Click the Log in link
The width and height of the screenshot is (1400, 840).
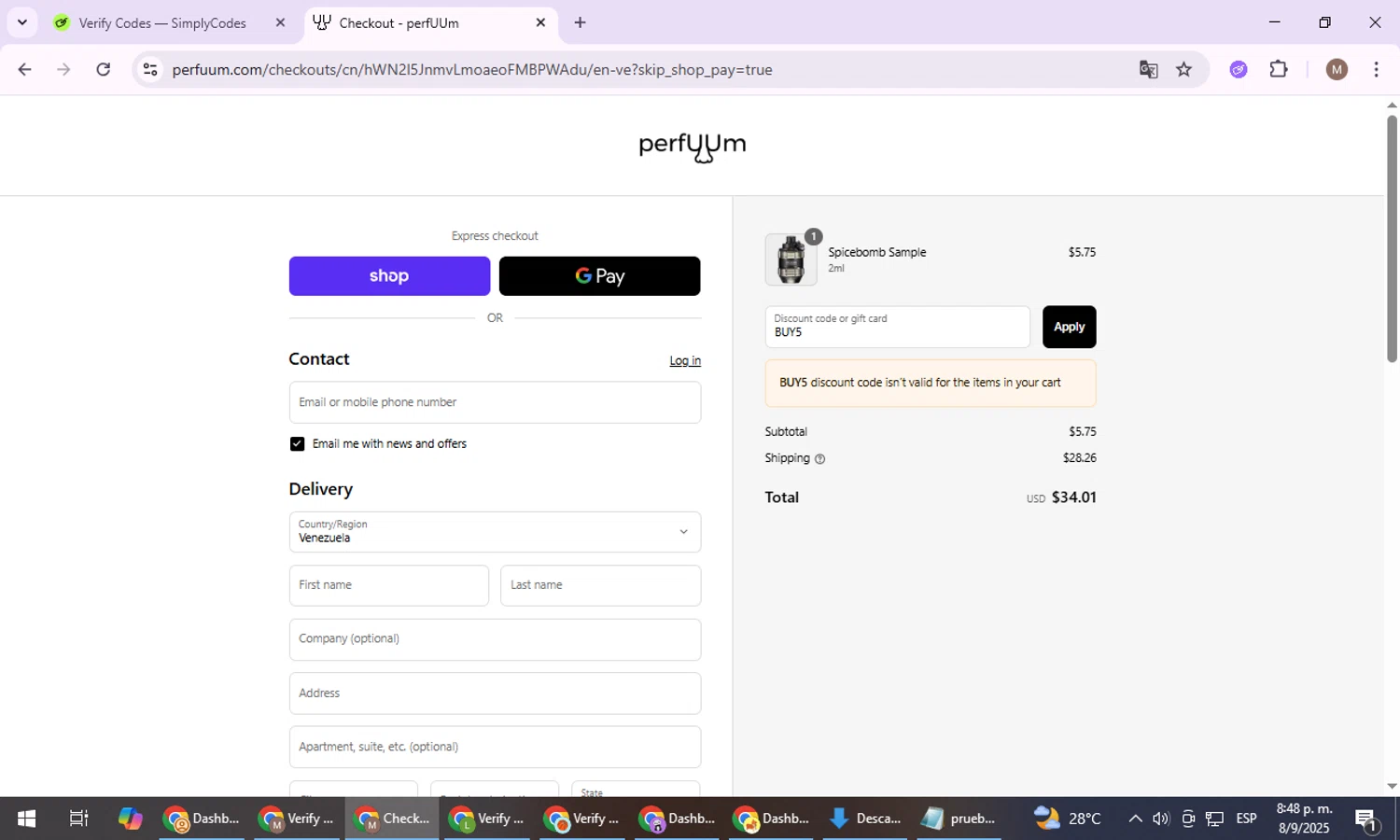click(x=685, y=360)
